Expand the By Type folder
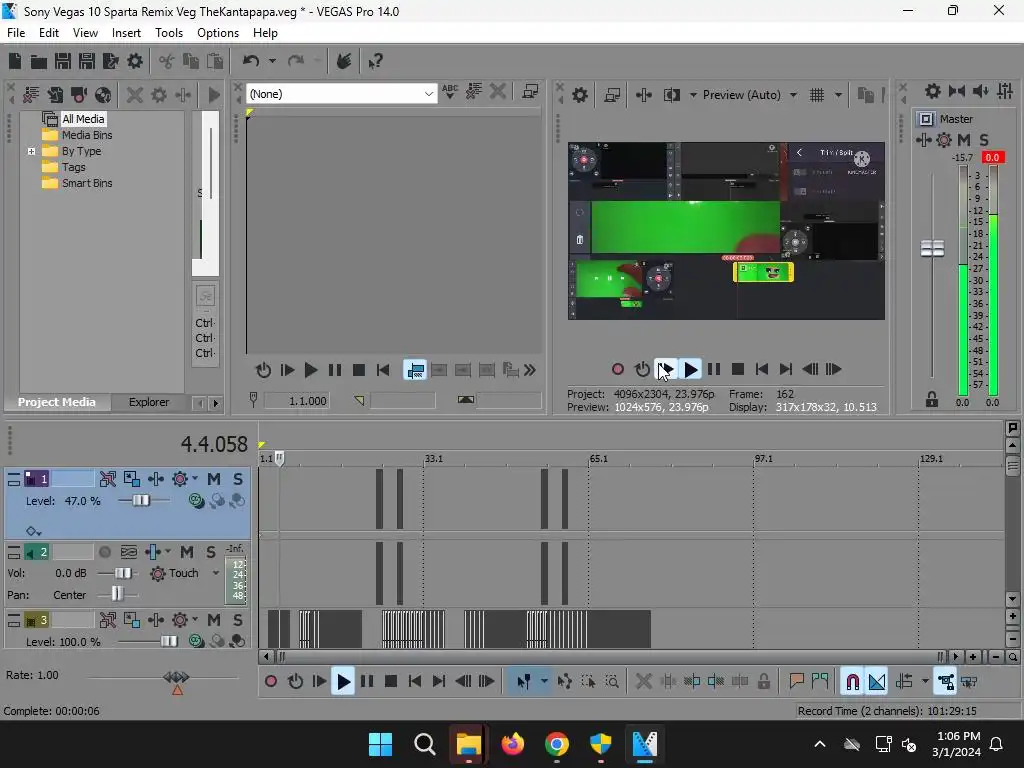1024x768 pixels. 31,152
